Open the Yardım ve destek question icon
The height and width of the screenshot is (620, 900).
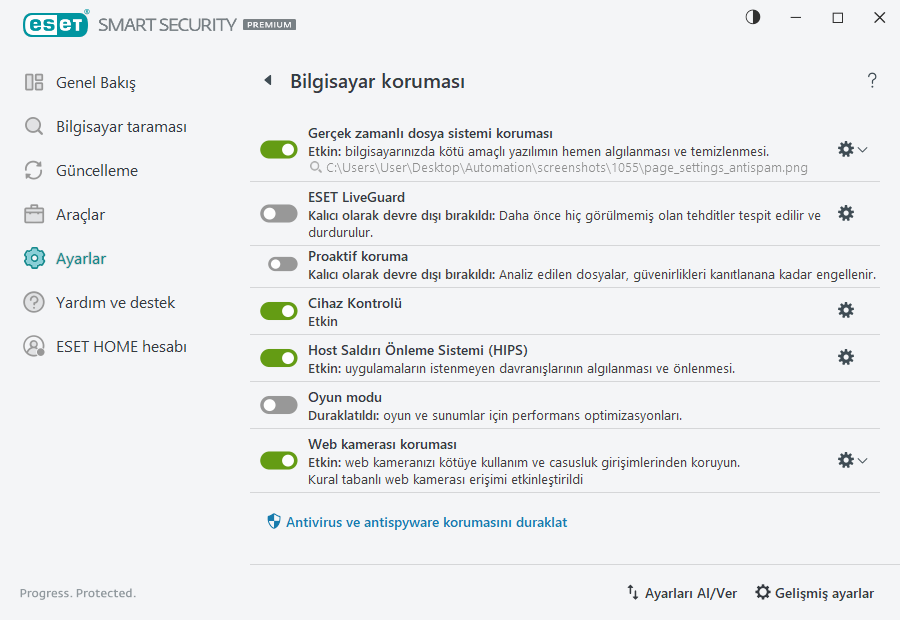click(32, 302)
